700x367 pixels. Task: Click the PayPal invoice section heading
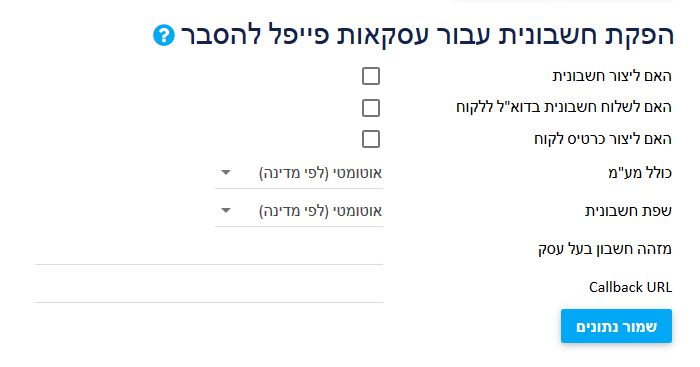(427, 35)
